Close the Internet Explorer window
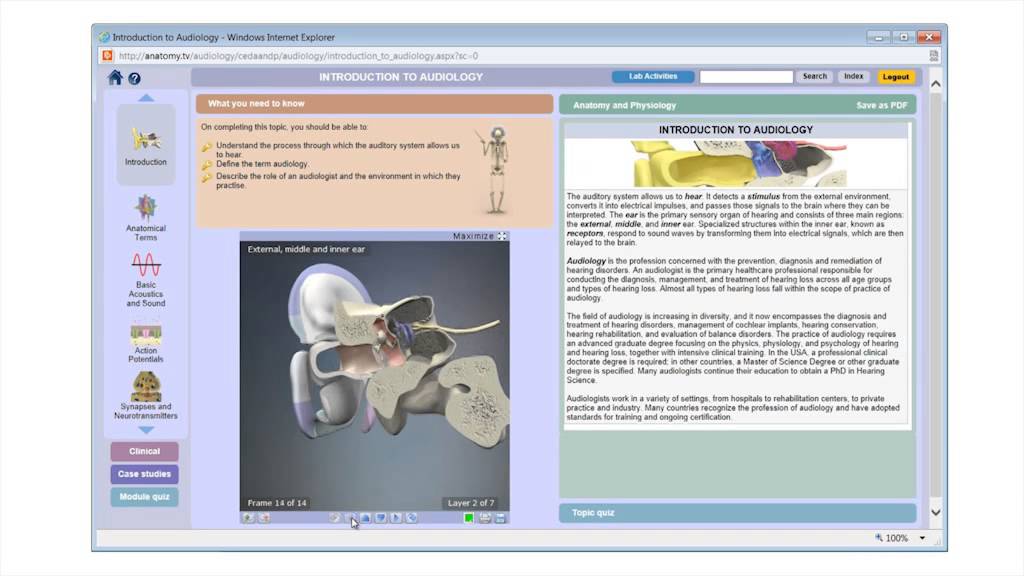This screenshot has width=1024, height=576. [x=929, y=37]
